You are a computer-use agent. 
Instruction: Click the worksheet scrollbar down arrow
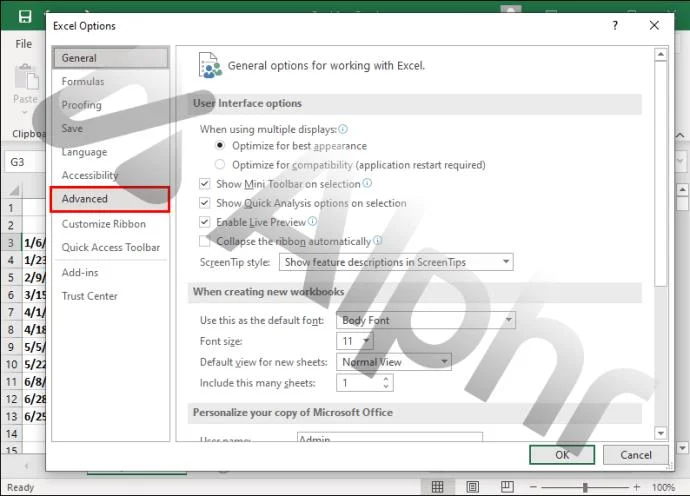click(x=682, y=448)
